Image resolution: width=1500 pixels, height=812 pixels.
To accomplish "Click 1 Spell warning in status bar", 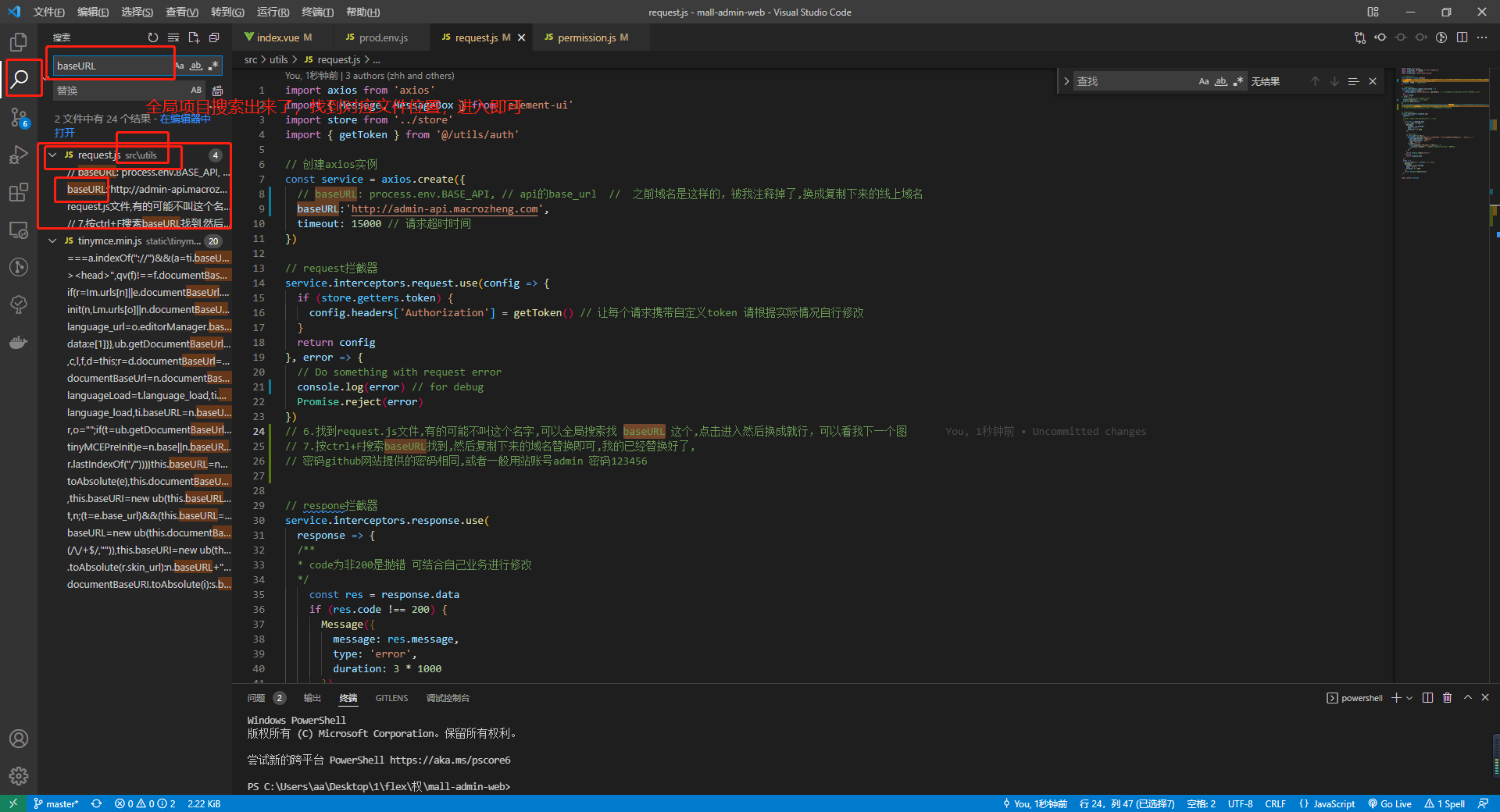I will (x=1445, y=803).
